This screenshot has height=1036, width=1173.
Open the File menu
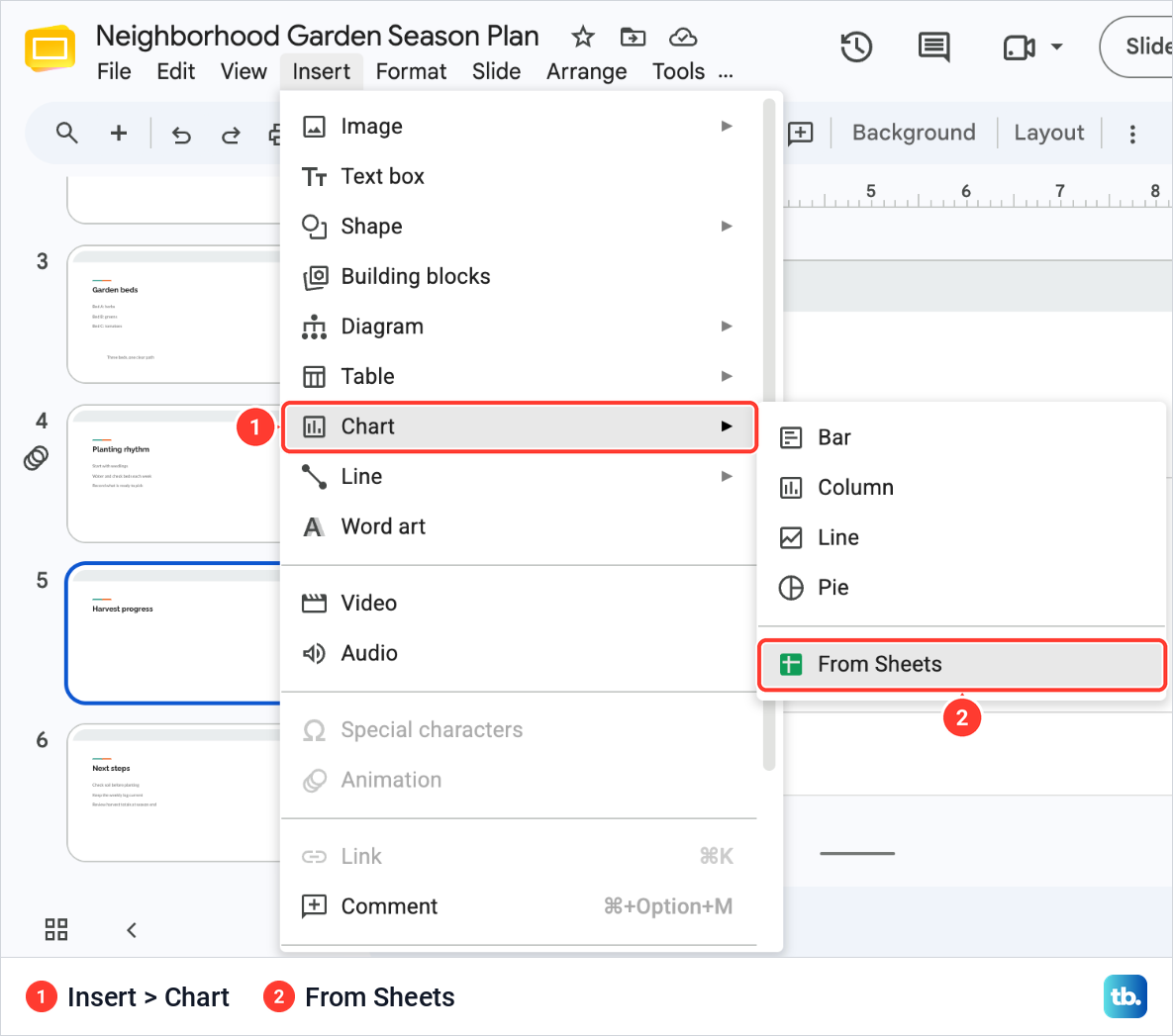(x=114, y=72)
